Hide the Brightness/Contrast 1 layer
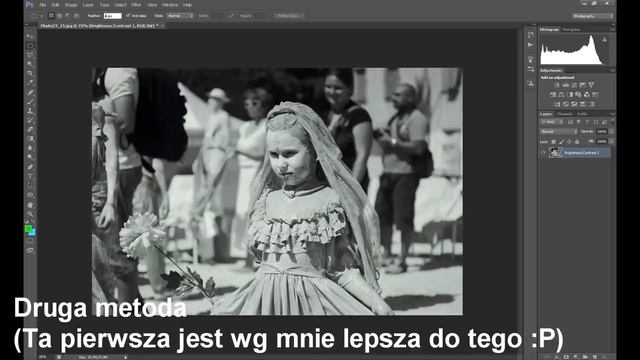The height and width of the screenshot is (360, 640). pyautogui.click(x=543, y=153)
